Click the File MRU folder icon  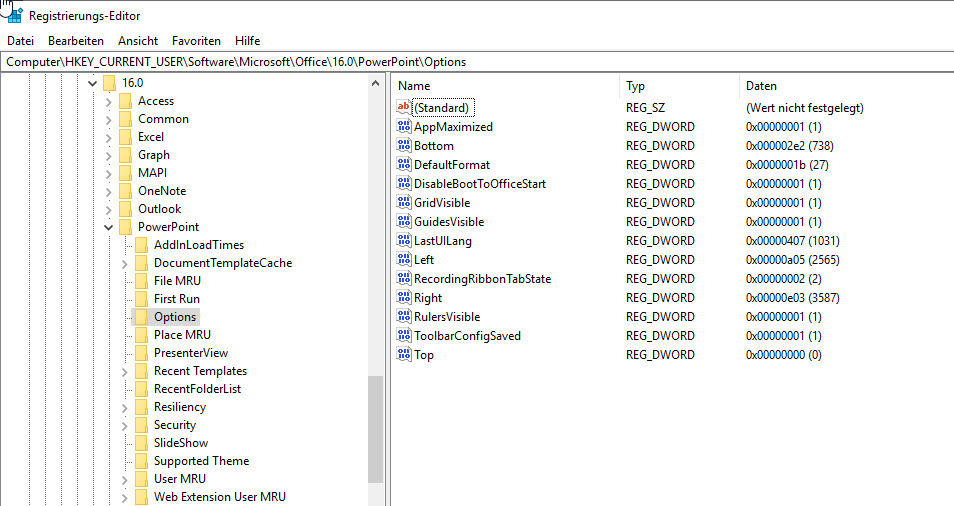141,281
